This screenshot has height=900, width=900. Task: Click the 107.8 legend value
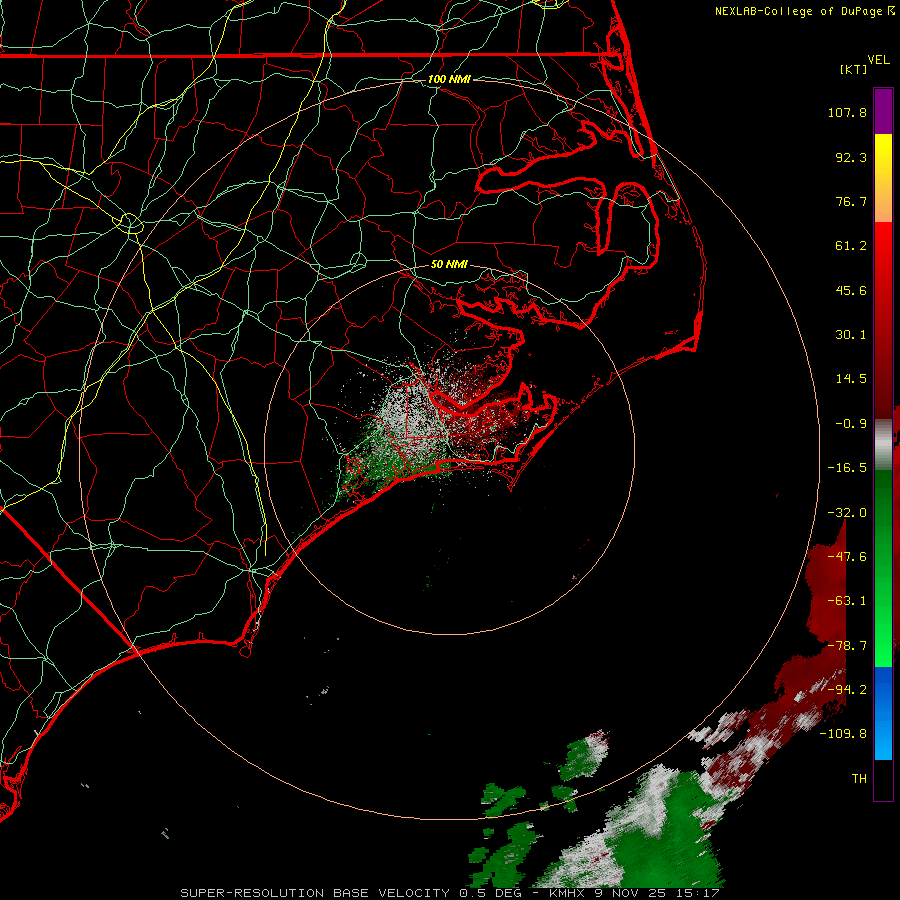click(847, 112)
